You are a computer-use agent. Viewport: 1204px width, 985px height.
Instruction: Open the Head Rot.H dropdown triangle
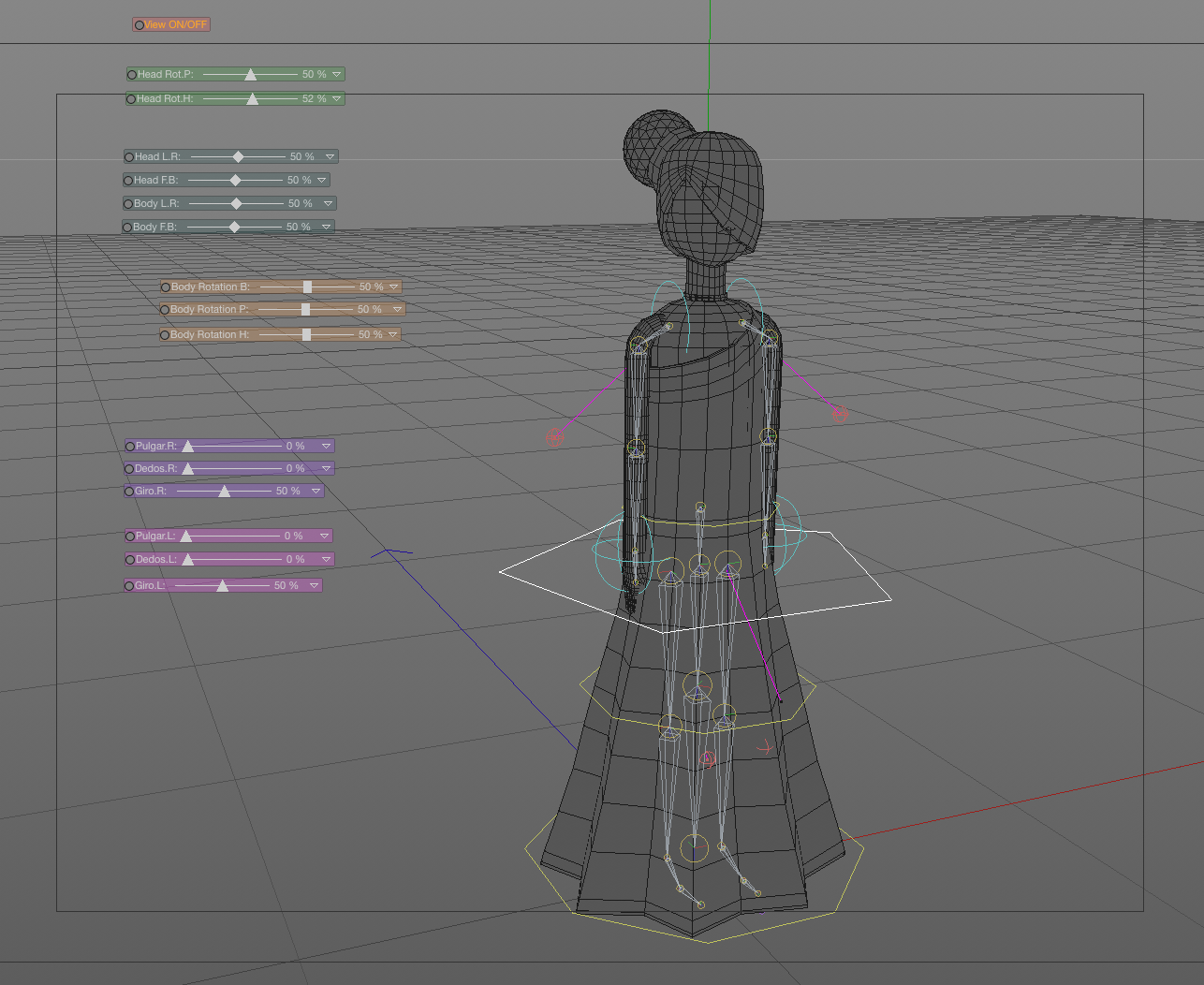click(x=337, y=98)
